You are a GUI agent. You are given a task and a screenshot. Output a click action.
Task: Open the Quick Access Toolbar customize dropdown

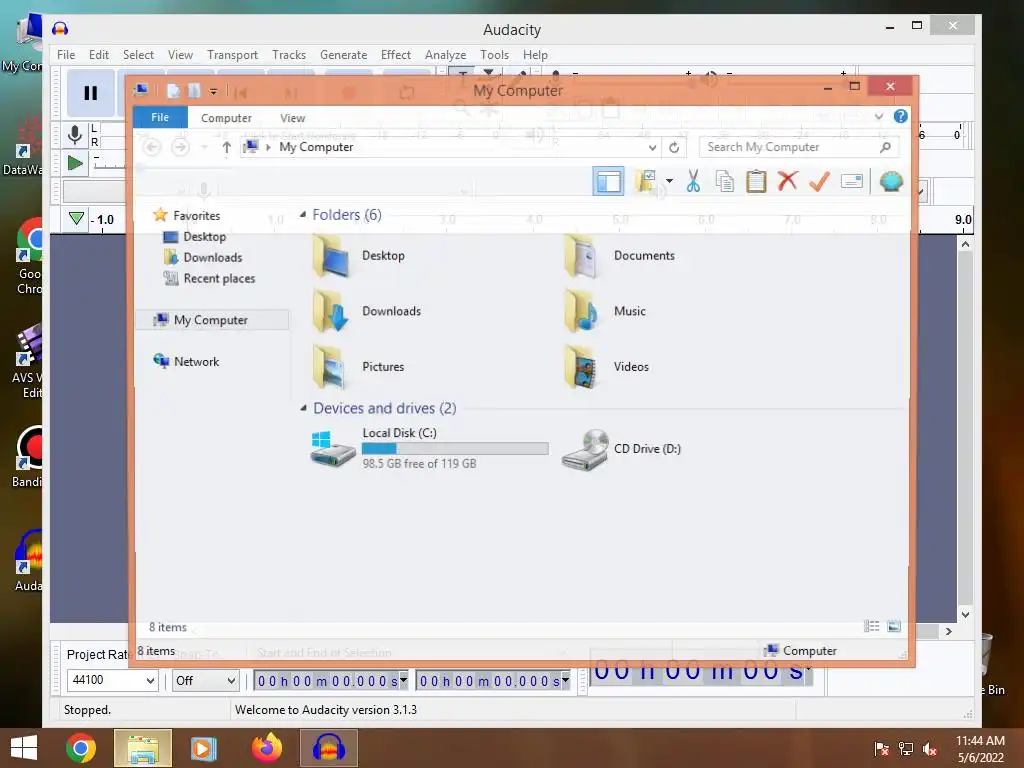(x=214, y=91)
